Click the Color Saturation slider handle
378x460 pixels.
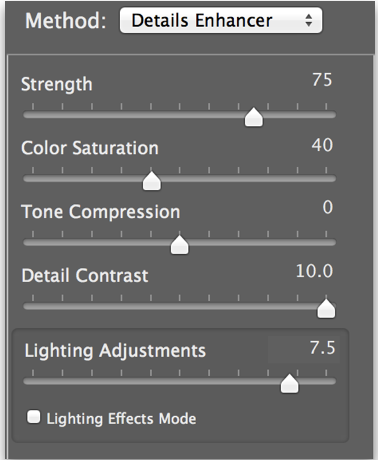[152, 181]
